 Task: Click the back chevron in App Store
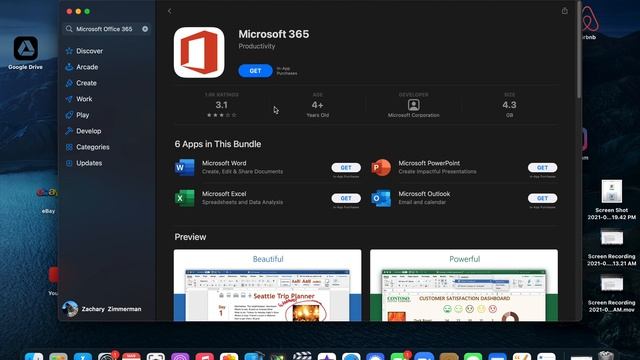170,11
